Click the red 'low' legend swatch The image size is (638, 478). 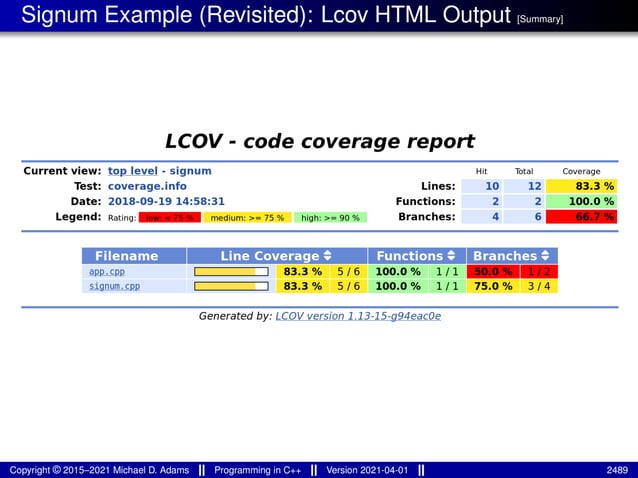point(170,218)
